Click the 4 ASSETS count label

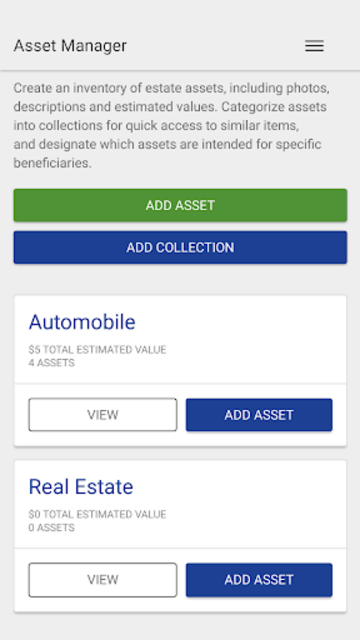[x=51, y=363]
